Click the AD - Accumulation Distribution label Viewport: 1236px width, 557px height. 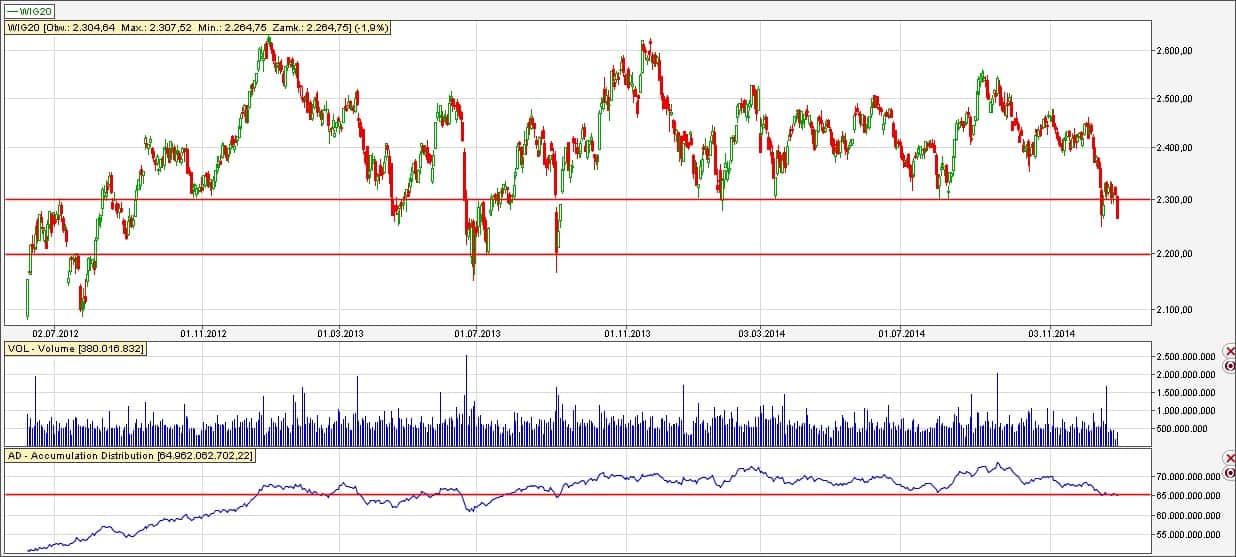point(145,456)
